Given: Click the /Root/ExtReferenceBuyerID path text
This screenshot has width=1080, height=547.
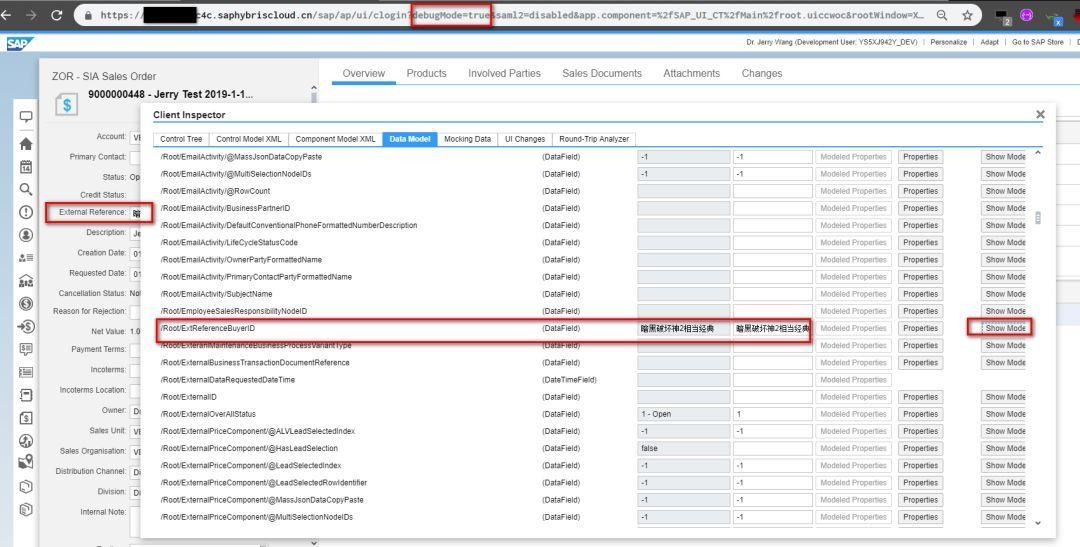Looking at the screenshot, I should tap(207, 329).
